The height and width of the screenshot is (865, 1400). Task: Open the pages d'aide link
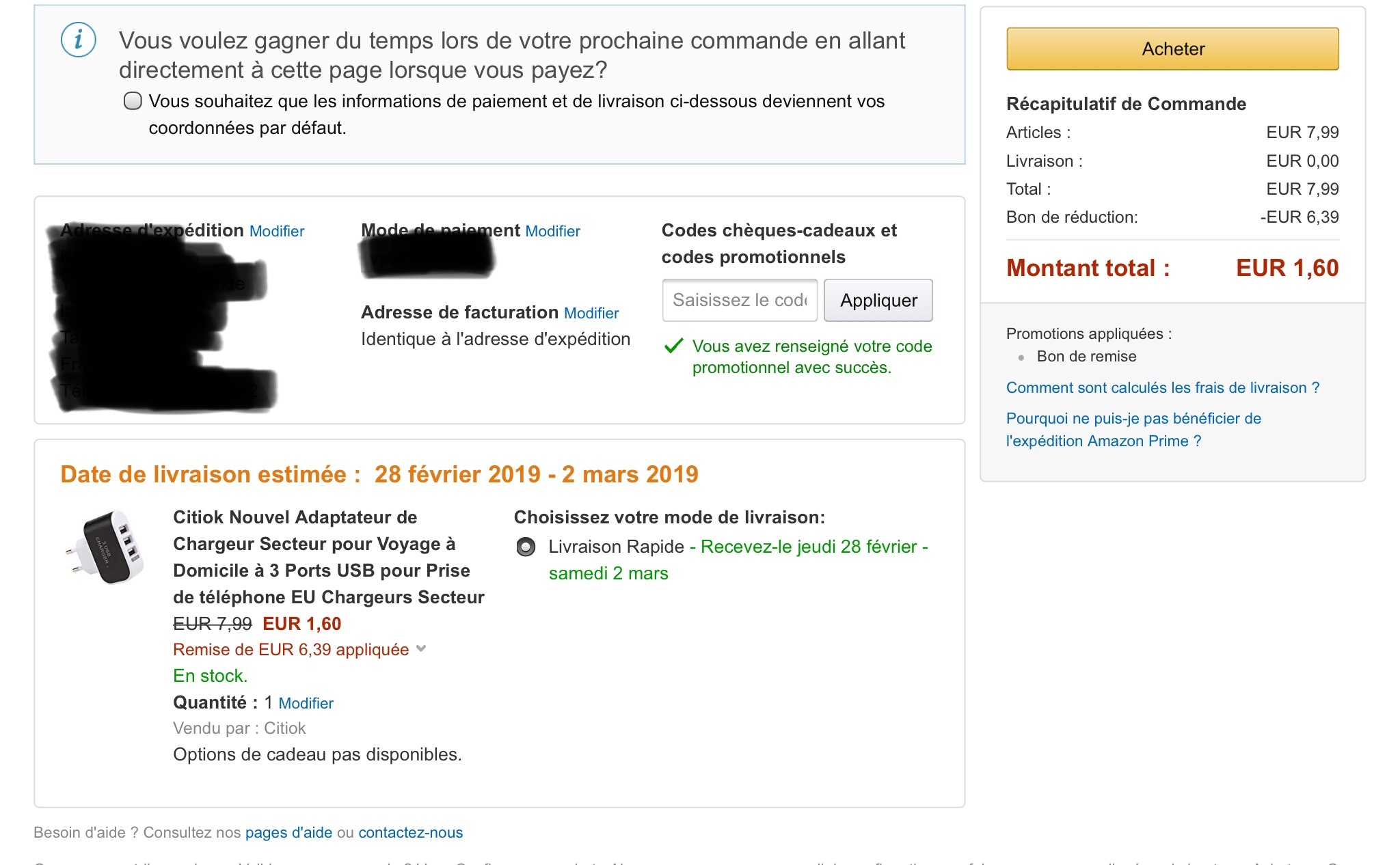coord(288,833)
